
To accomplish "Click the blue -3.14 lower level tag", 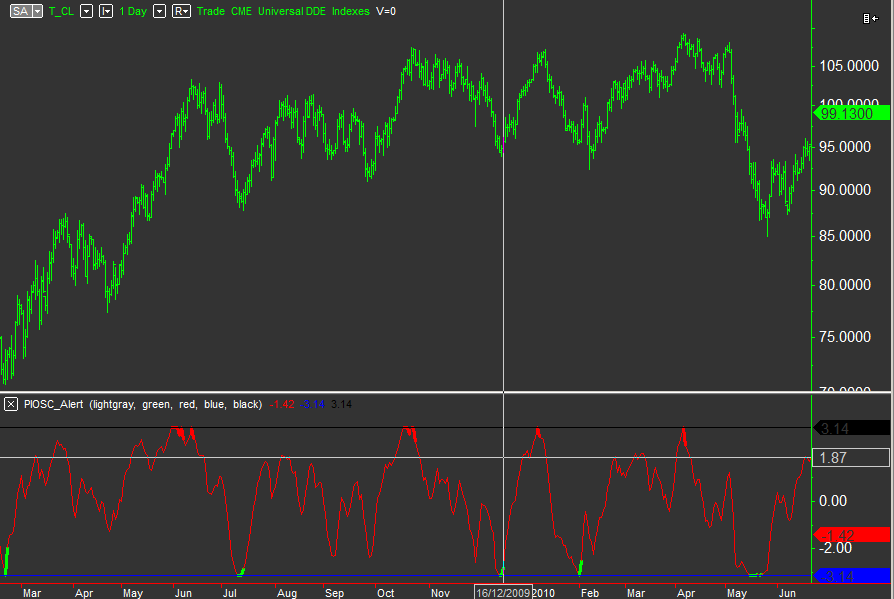I will point(852,575).
